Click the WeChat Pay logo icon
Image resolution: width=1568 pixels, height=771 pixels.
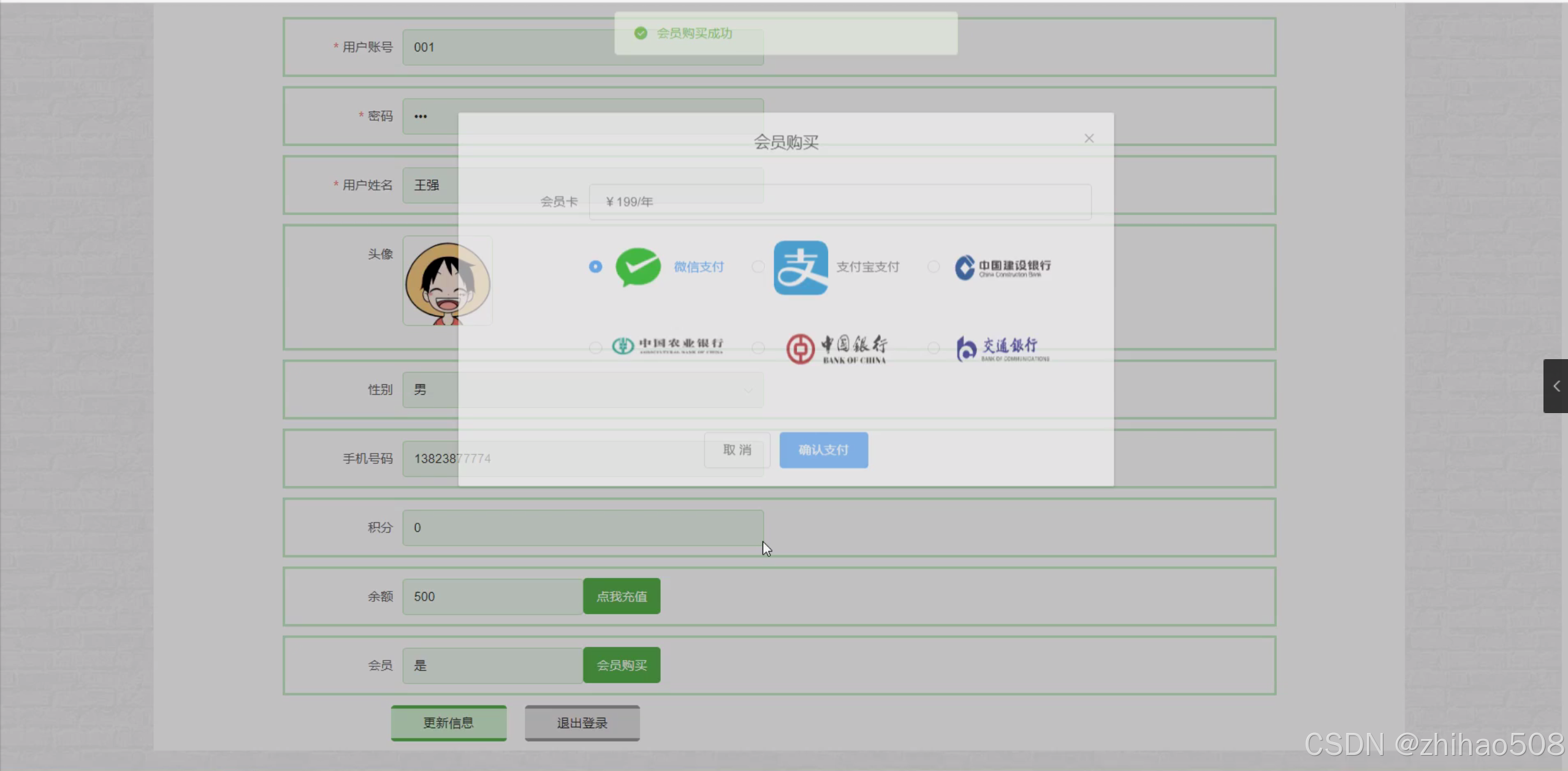[638, 267]
